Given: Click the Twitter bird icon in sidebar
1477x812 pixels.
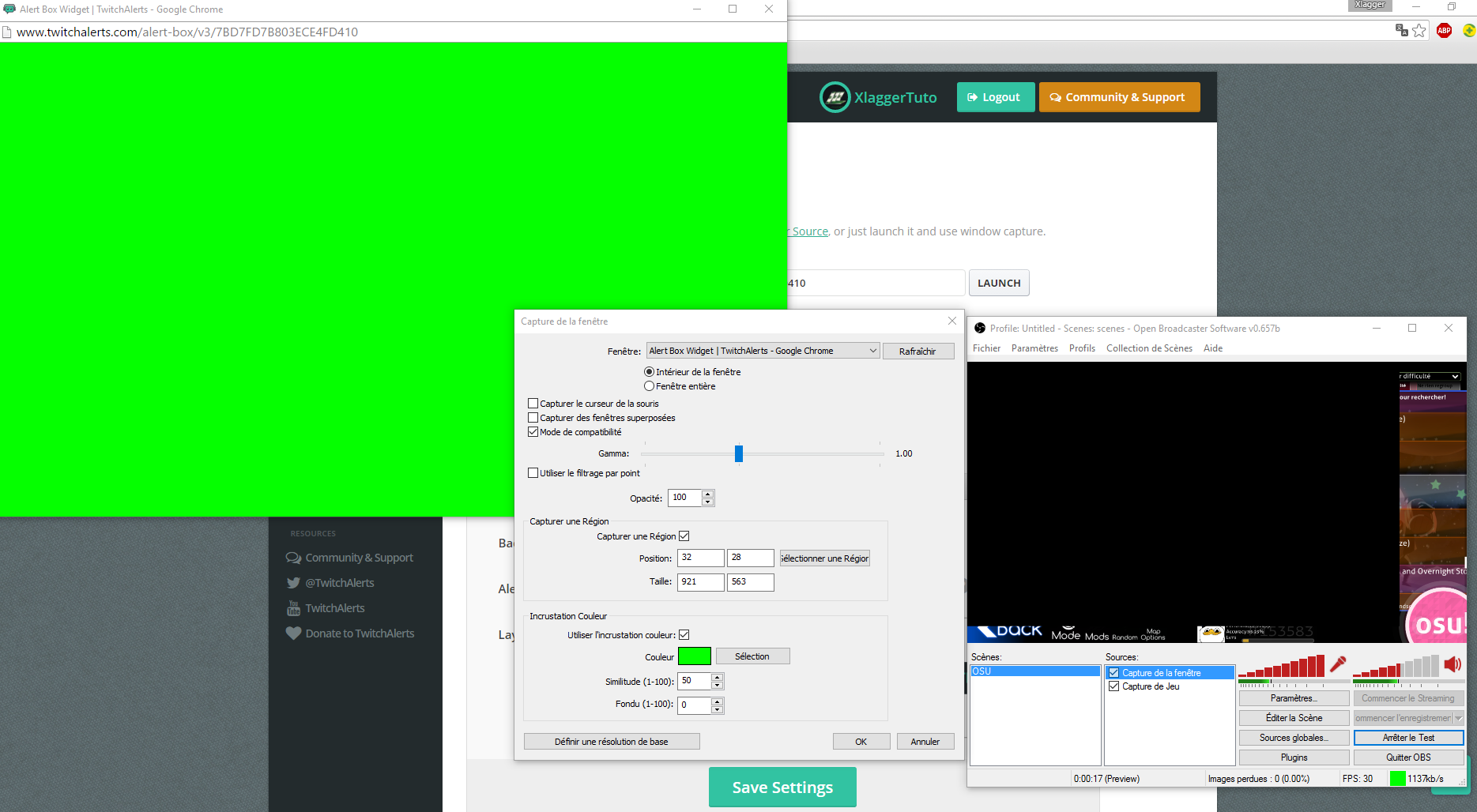Looking at the screenshot, I should coord(293,583).
